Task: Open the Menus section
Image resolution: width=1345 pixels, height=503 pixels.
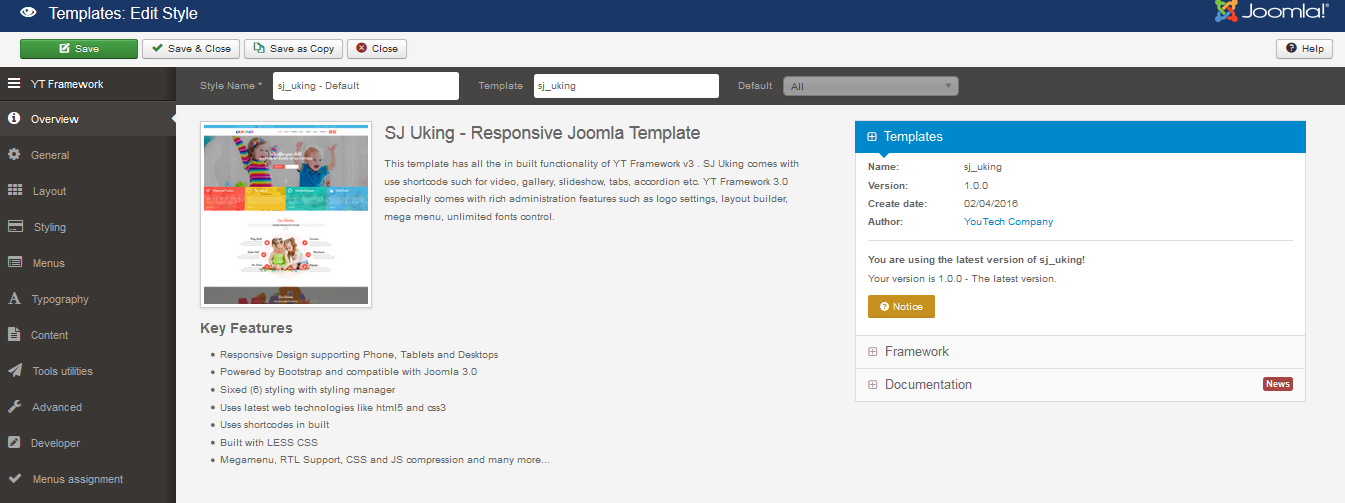Action: click(x=88, y=263)
